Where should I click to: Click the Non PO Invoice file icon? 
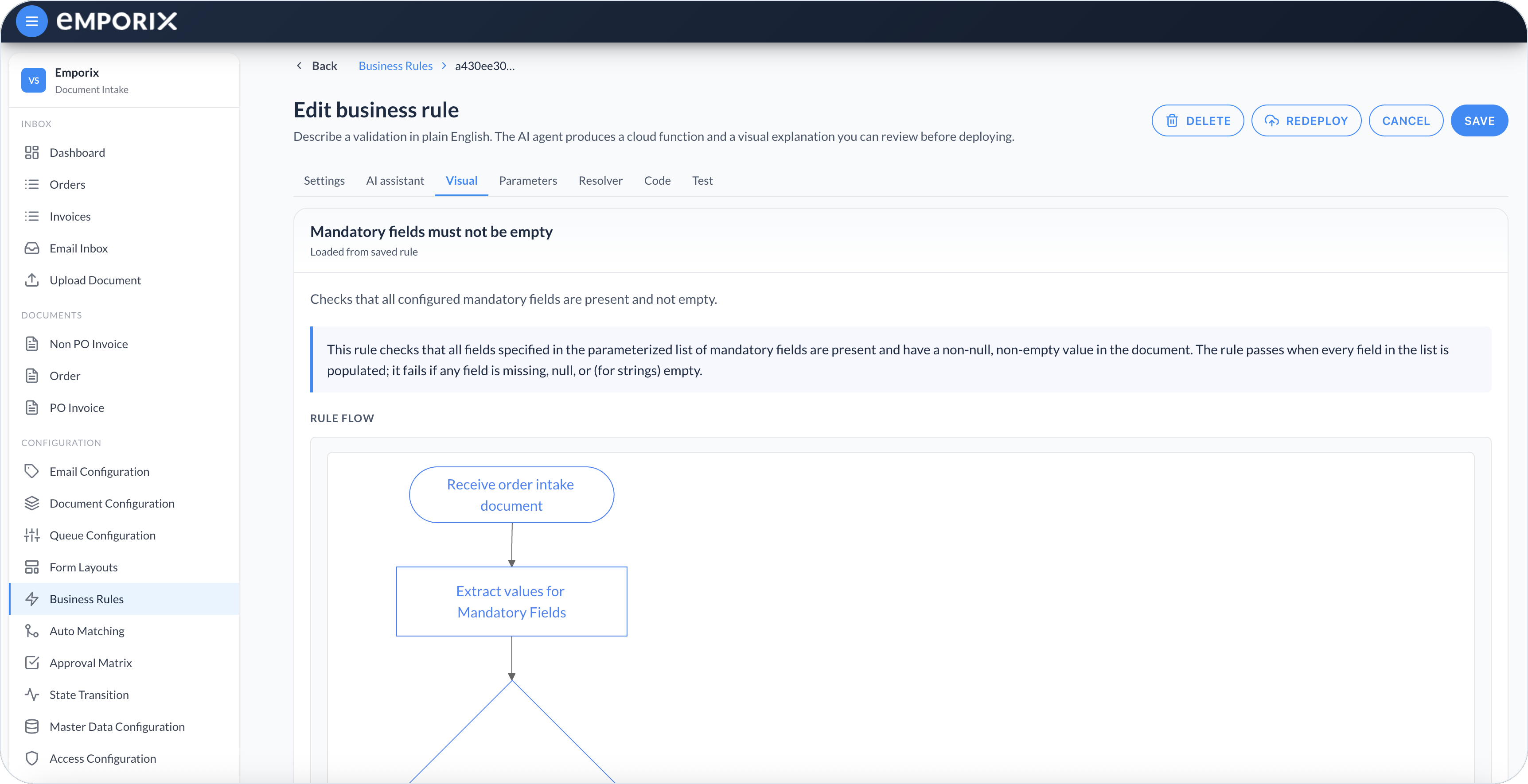(x=32, y=344)
